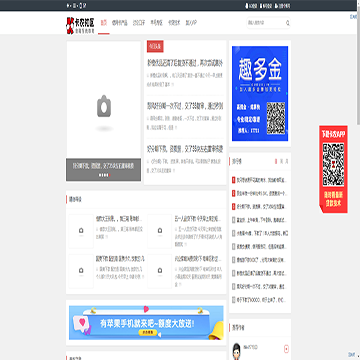Open the 首页 home tab
The width and height of the screenshot is (360, 360).
click(104, 23)
